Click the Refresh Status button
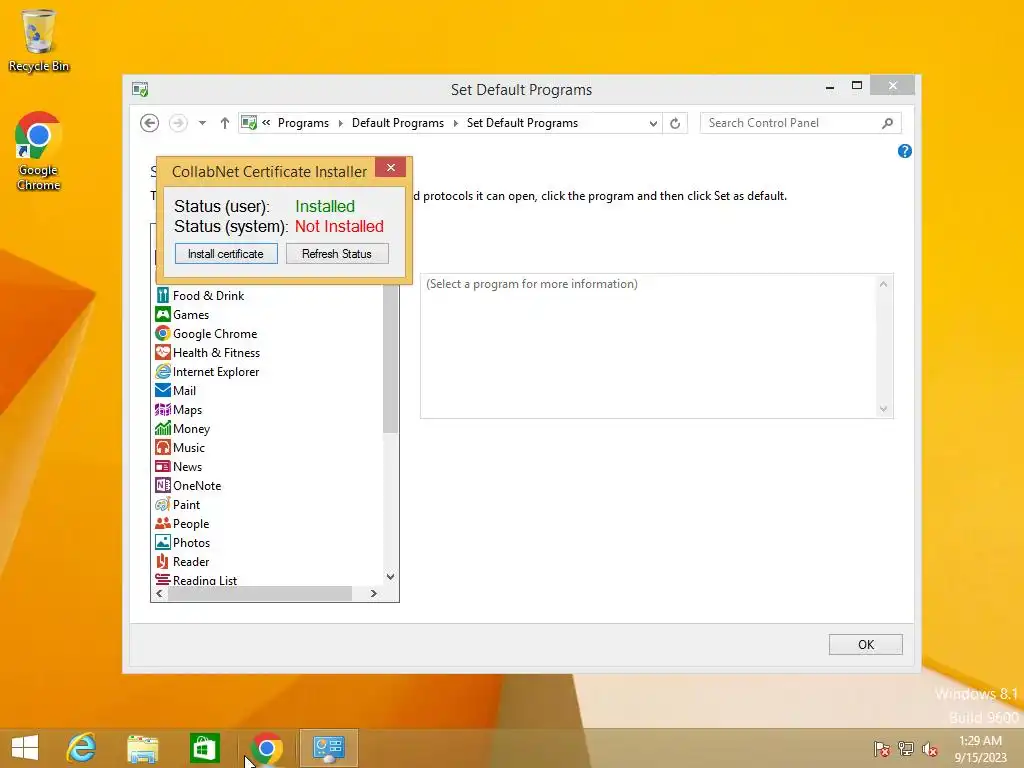The height and width of the screenshot is (768, 1024). click(x=337, y=253)
